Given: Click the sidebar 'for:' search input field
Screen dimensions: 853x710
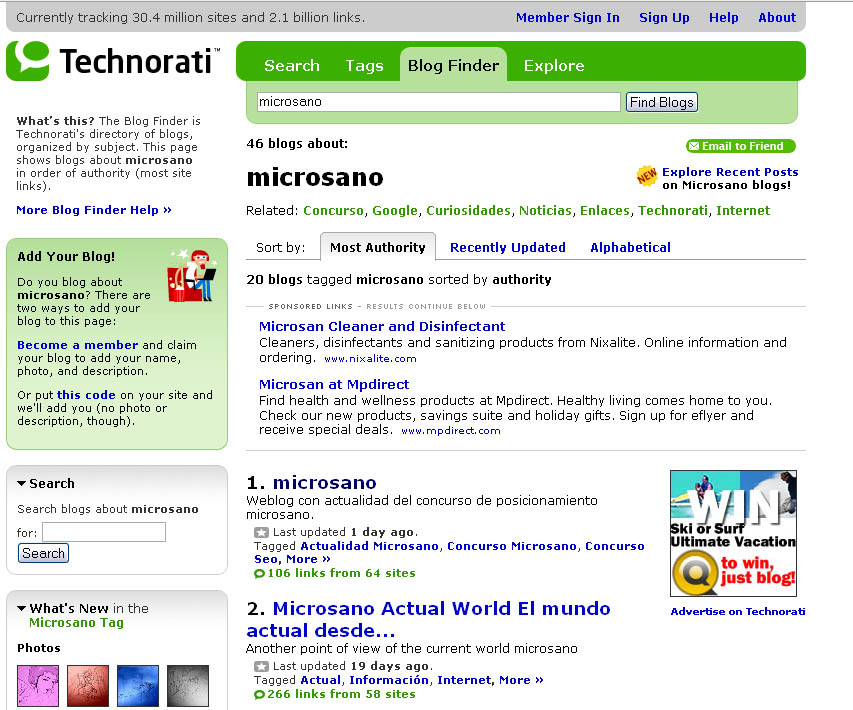Looking at the screenshot, I should (104, 532).
